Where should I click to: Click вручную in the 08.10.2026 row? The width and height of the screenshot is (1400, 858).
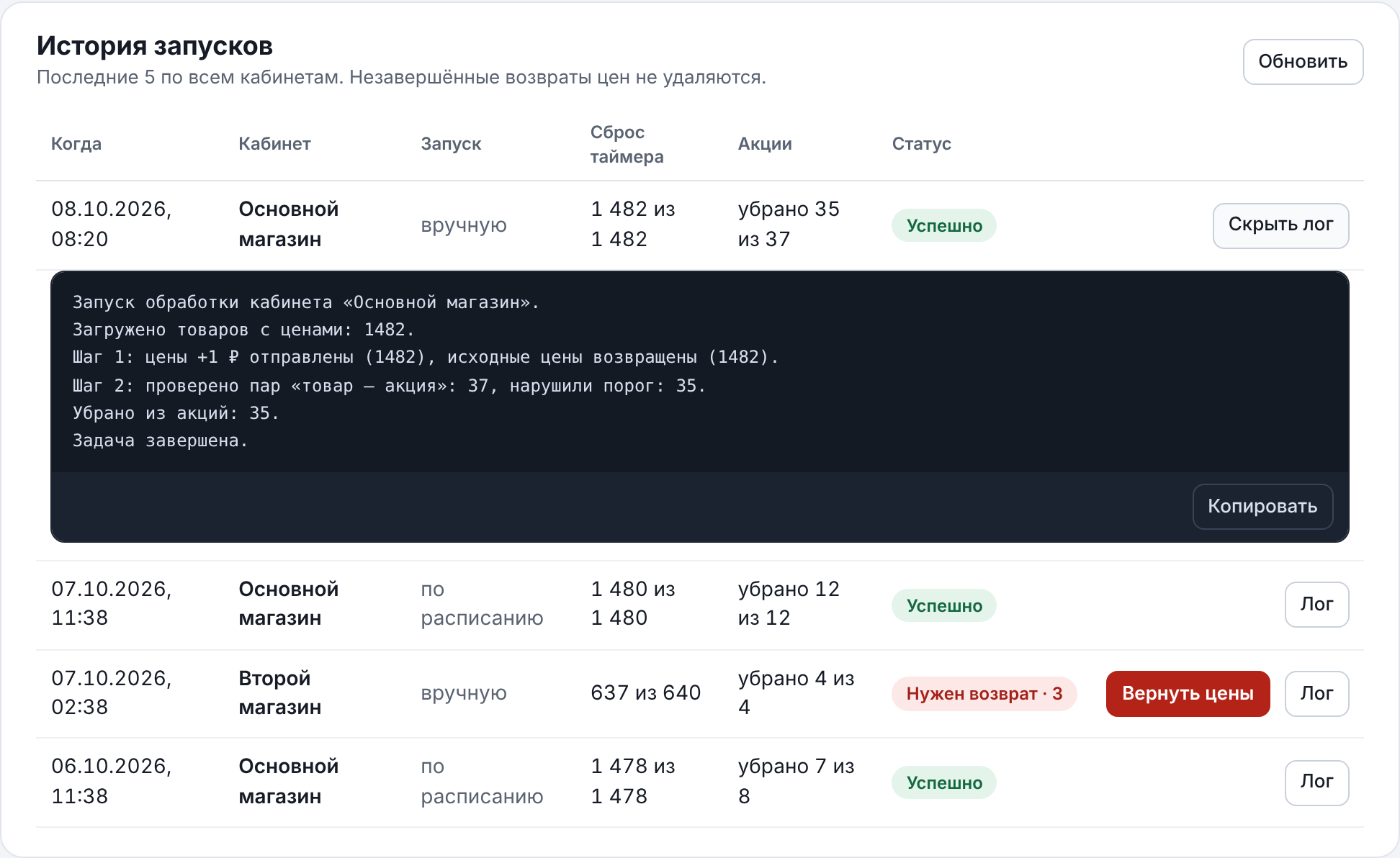pos(464,225)
